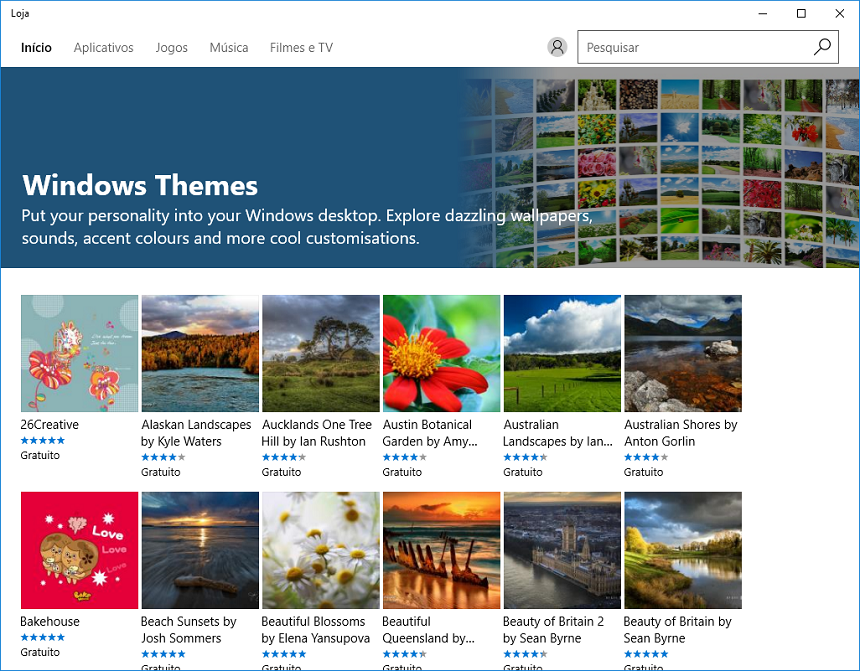
Task: Open Beautiful Blossoms daisy thumbnail
Action: pyautogui.click(x=321, y=550)
